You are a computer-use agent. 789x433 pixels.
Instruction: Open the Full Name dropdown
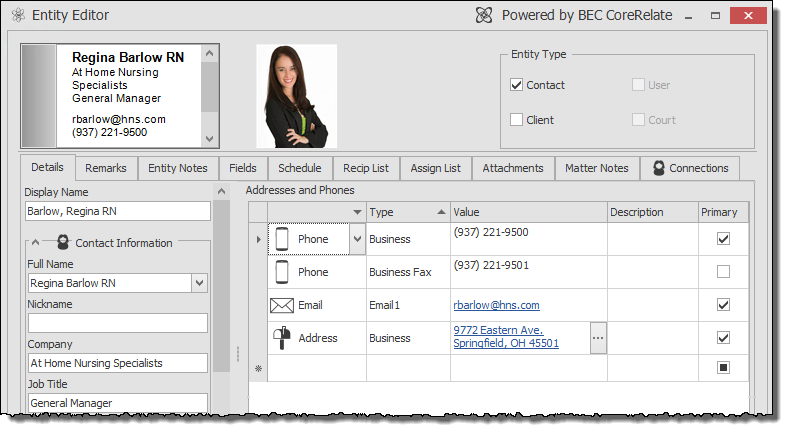[x=199, y=284]
